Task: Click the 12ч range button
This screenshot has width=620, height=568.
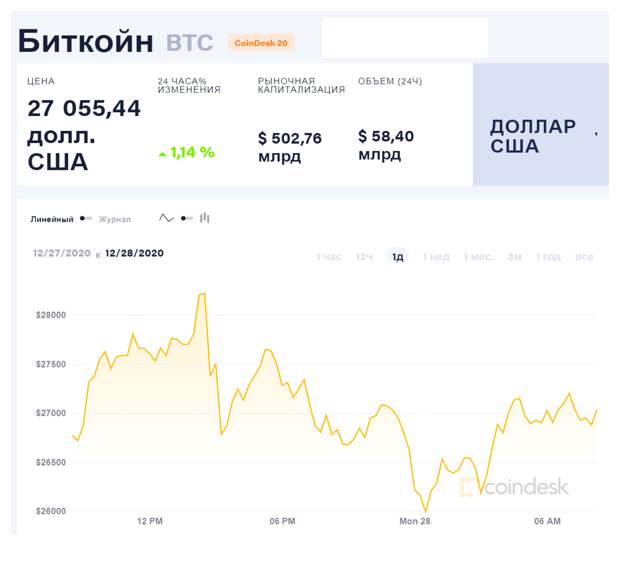Action: click(x=365, y=257)
